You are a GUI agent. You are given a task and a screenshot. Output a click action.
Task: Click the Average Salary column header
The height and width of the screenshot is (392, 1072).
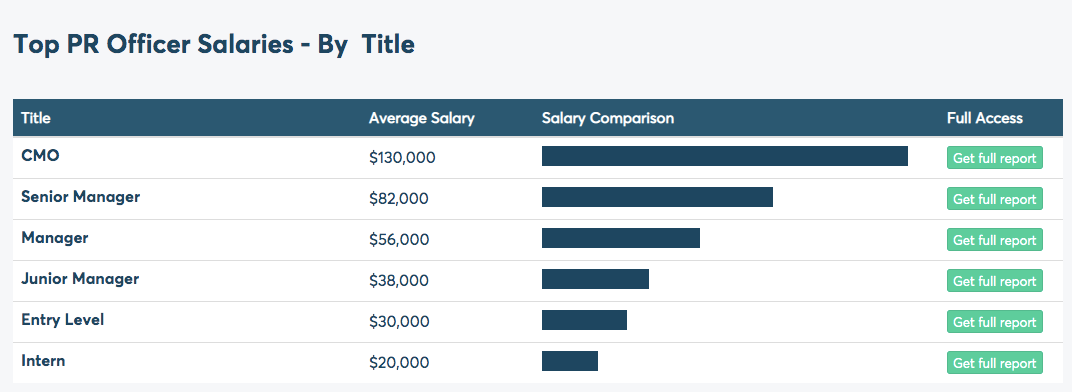click(x=421, y=118)
